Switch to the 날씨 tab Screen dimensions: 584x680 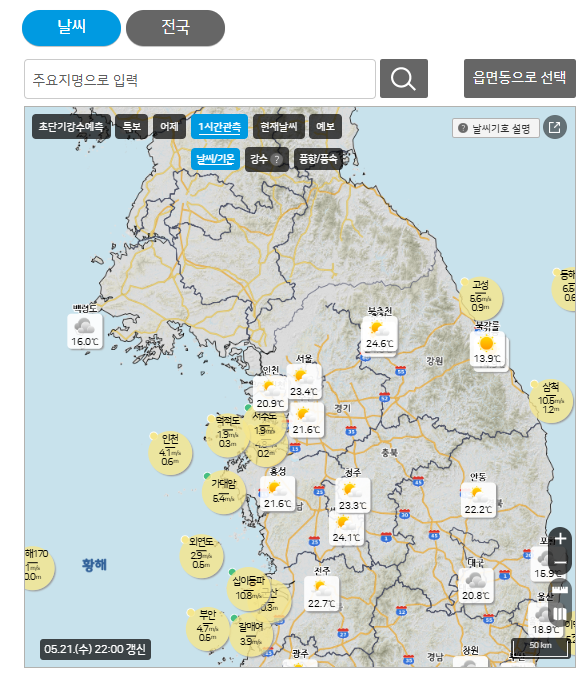coord(72,28)
